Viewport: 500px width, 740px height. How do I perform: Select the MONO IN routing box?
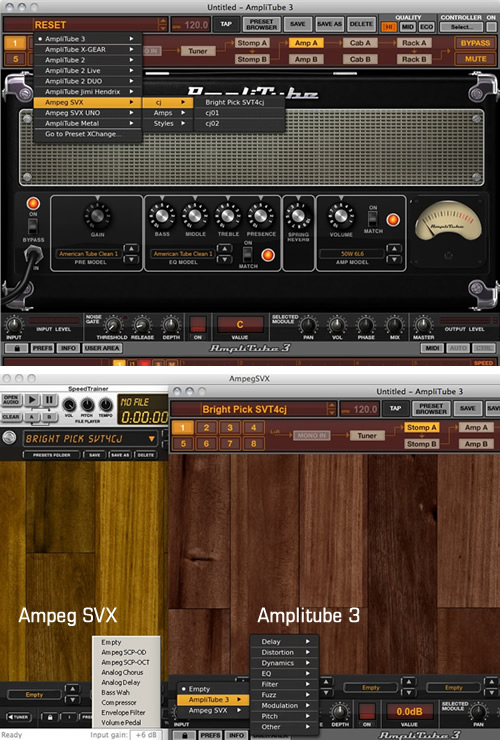coord(311,436)
